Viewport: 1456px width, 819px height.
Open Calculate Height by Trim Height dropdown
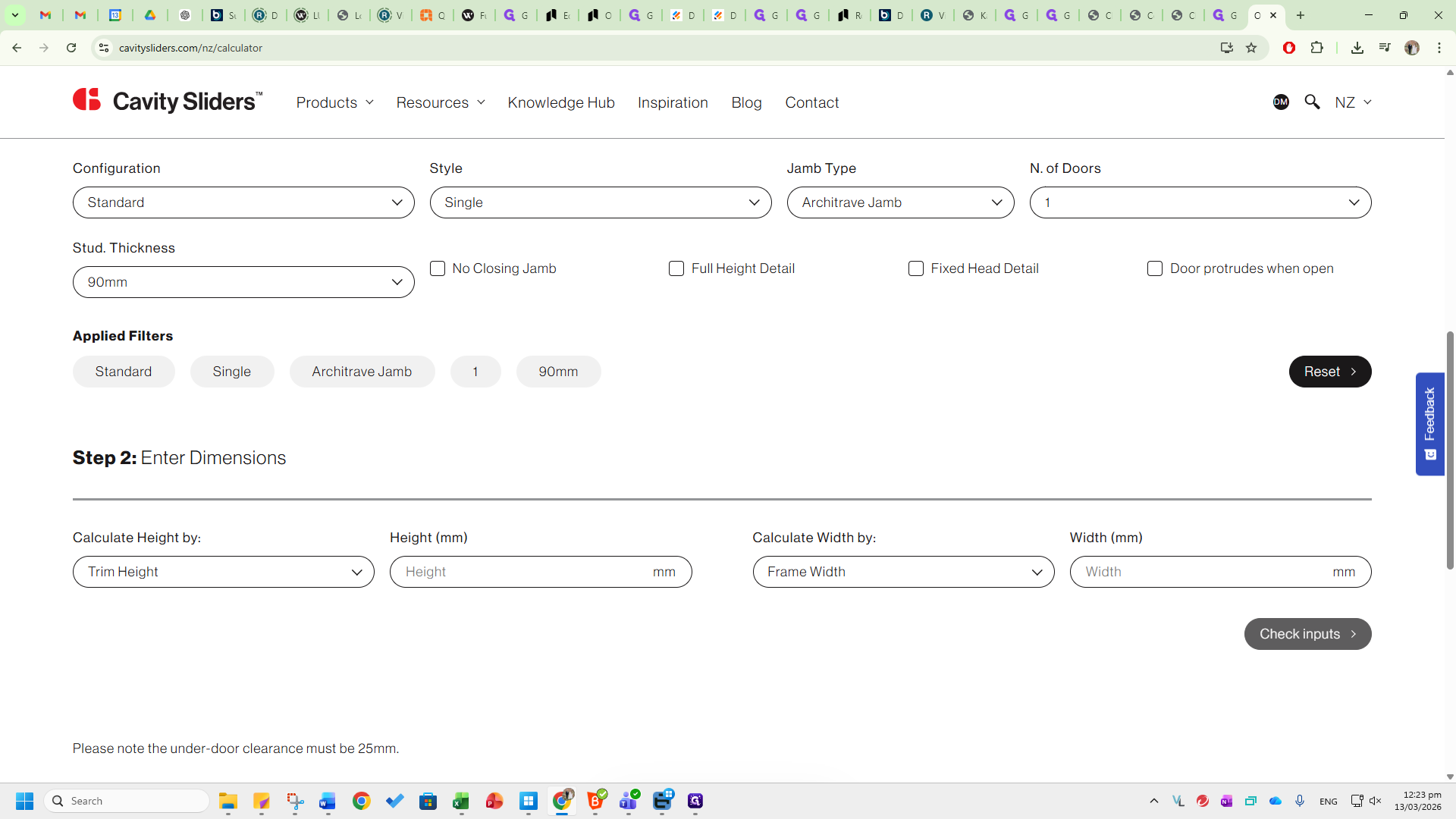tap(223, 572)
